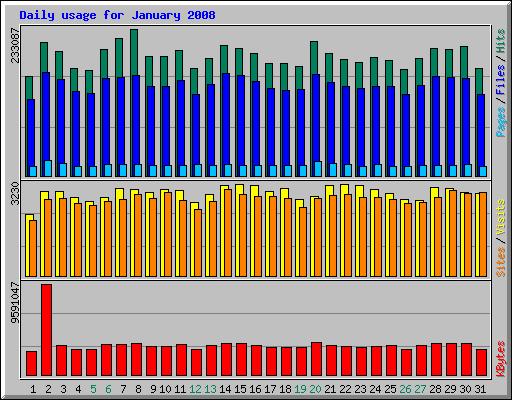This screenshot has width=512, height=400.
Task: Select day label 21 on the x-axis
Action: (x=330, y=389)
